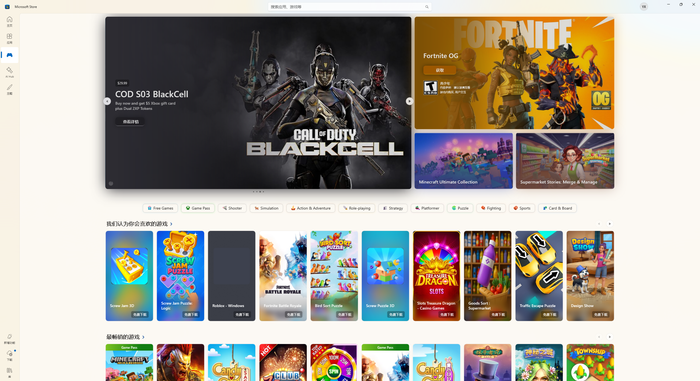This screenshot has height=381, width=700.
Task: Open the Bird Sort Puzzle card
Action: [334, 276]
